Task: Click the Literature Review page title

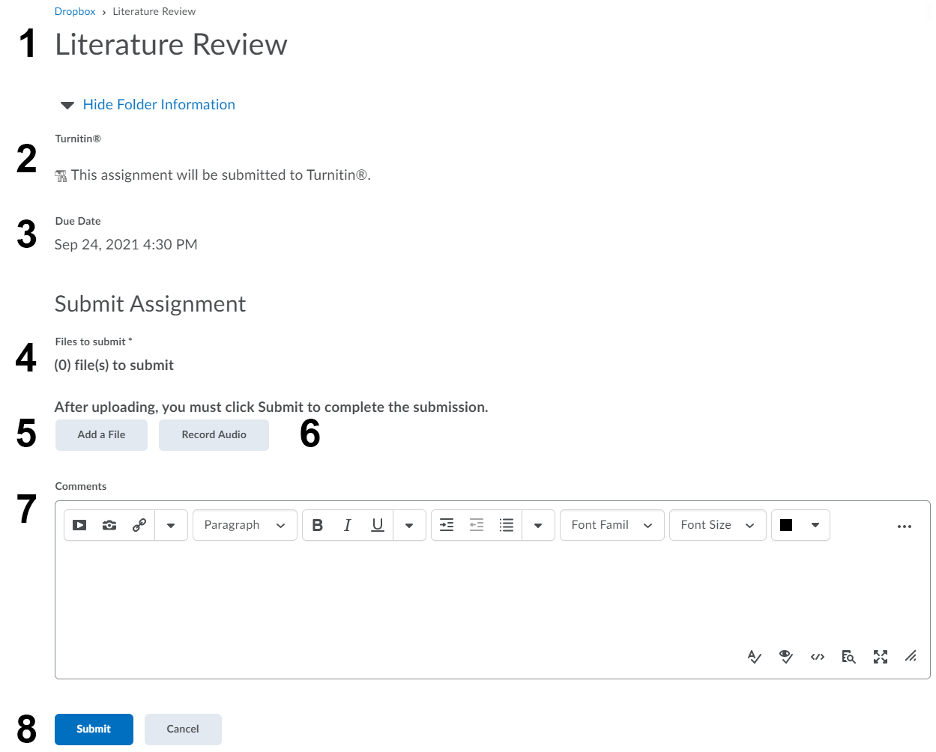Action: tap(171, 45)
